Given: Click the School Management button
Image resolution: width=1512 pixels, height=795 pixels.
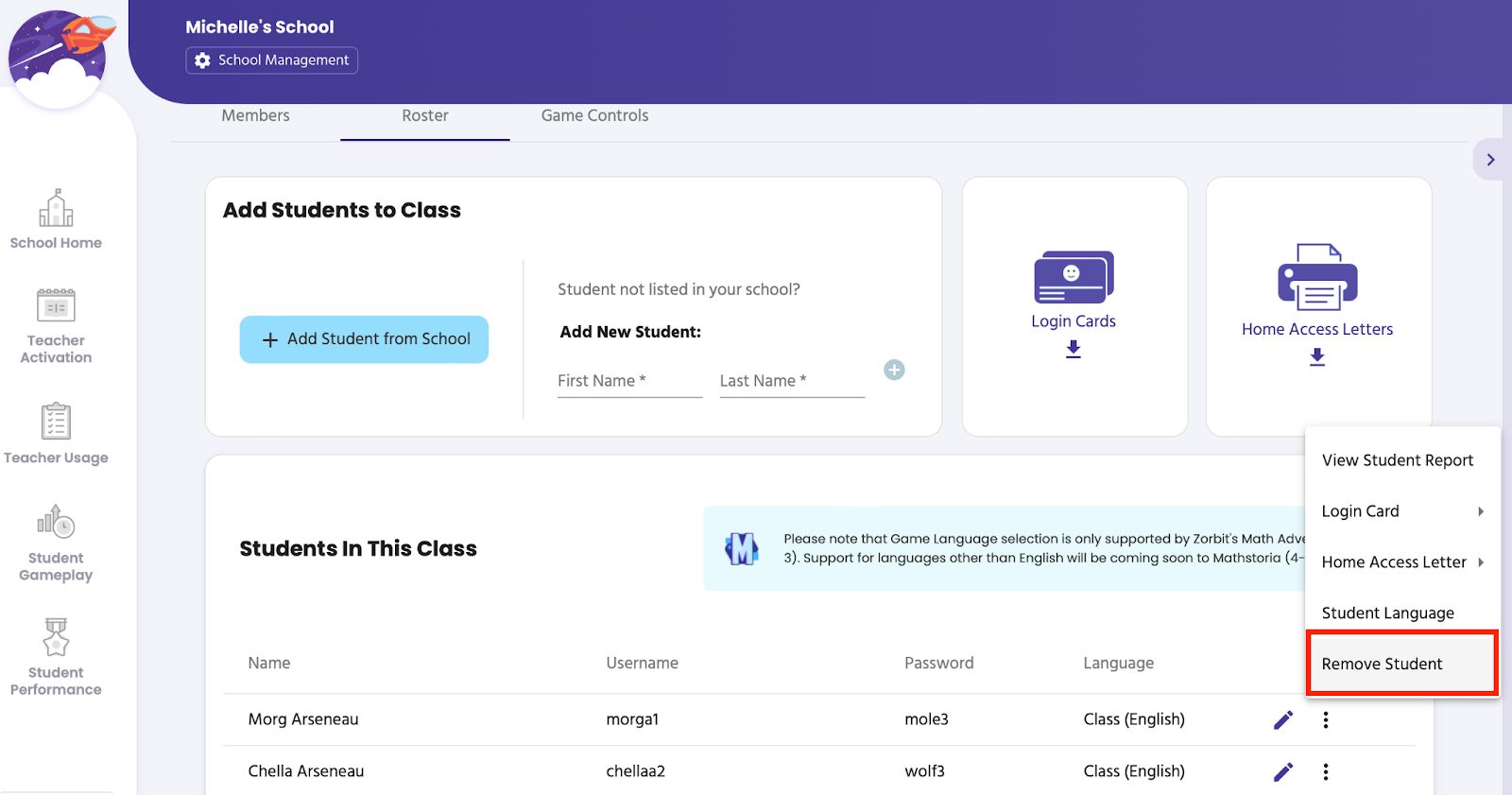Looking at the screenshot, I should [x=272, y=60].
